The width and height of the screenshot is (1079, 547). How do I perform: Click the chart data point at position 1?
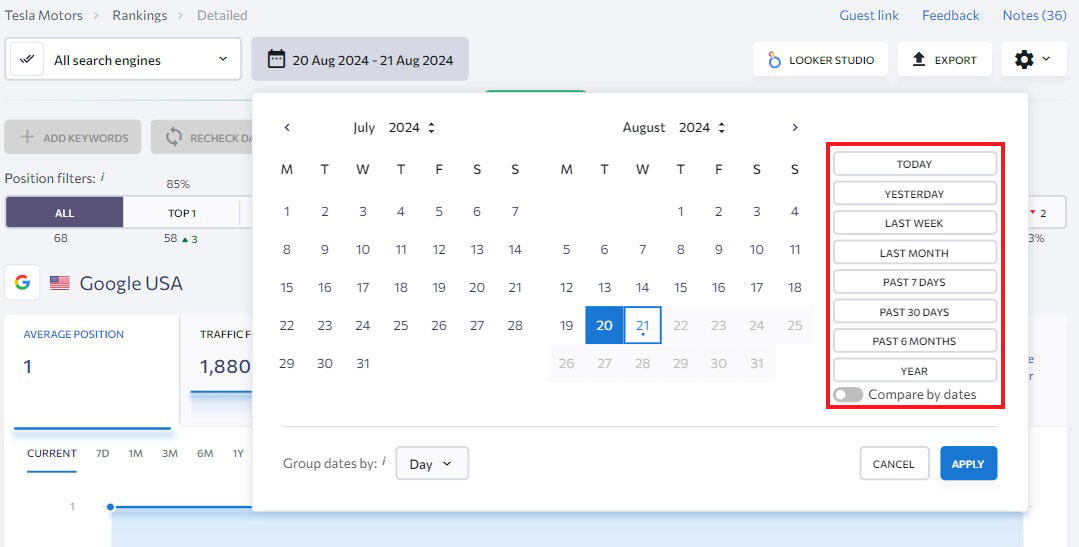coord(110,507)
